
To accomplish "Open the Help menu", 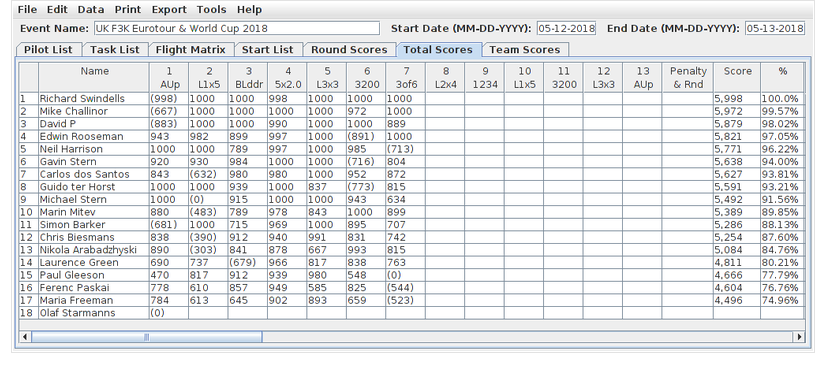I will pos(249,10).
